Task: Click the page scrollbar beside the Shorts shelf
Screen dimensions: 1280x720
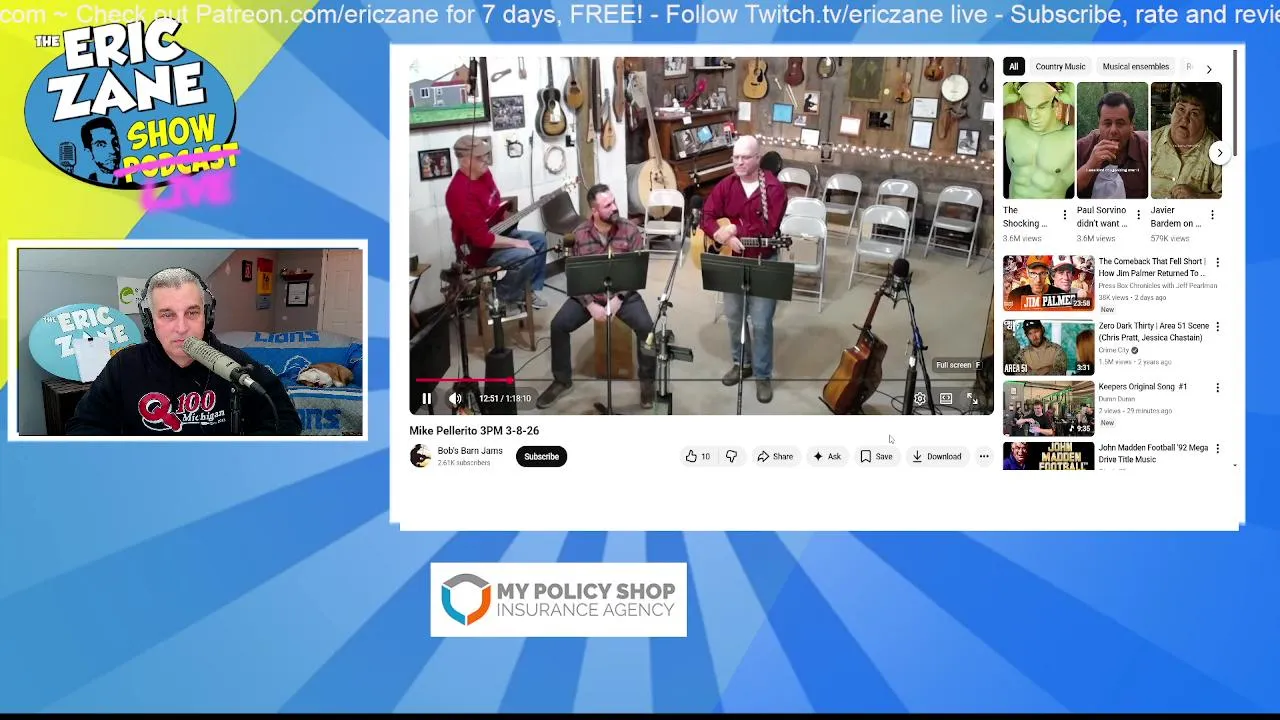Action: [x=1236, y=102]
